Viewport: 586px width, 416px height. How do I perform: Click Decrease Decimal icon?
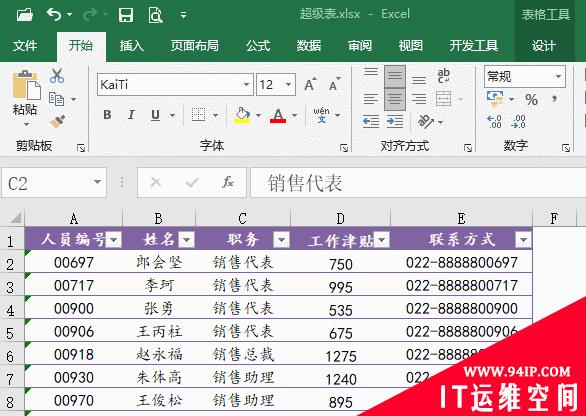pyautogui.click(x=519, y=121)
